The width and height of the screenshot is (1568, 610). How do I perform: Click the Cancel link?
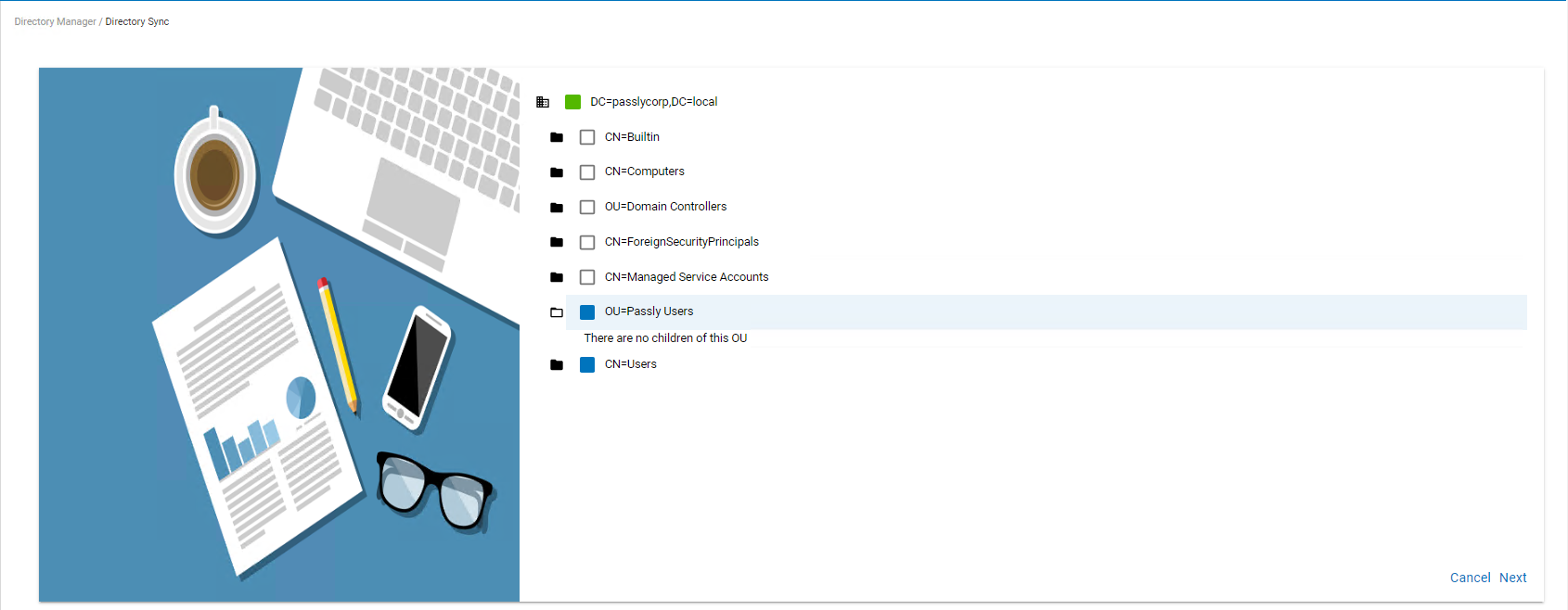[1471, 578]
